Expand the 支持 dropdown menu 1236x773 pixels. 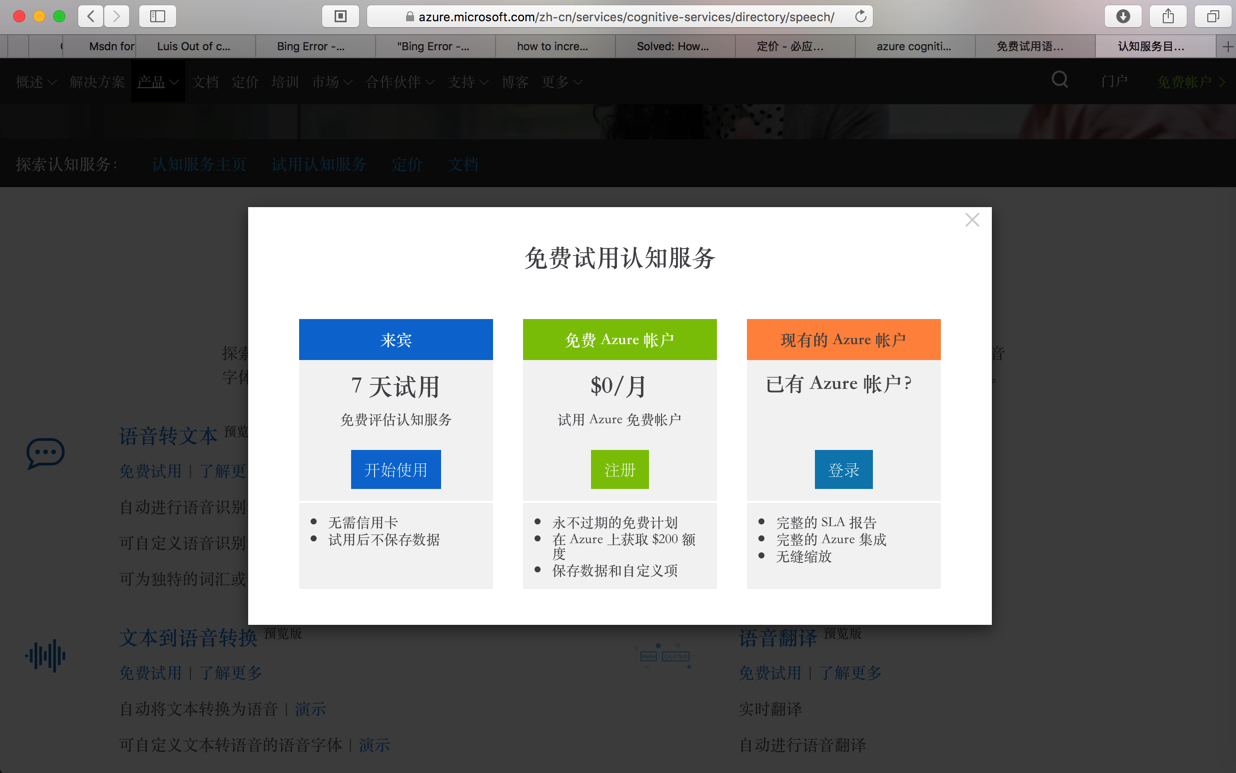coord(468,82)
